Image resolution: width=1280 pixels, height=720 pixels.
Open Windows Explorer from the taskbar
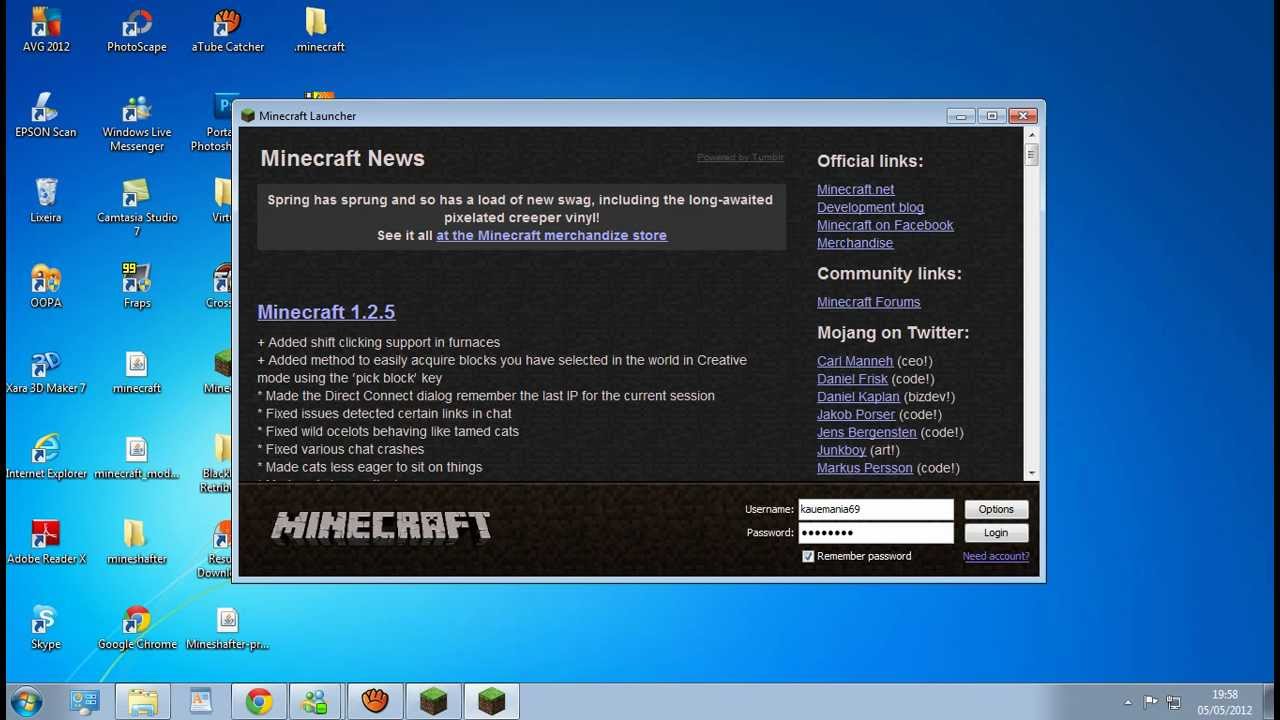tap(143, 701)
